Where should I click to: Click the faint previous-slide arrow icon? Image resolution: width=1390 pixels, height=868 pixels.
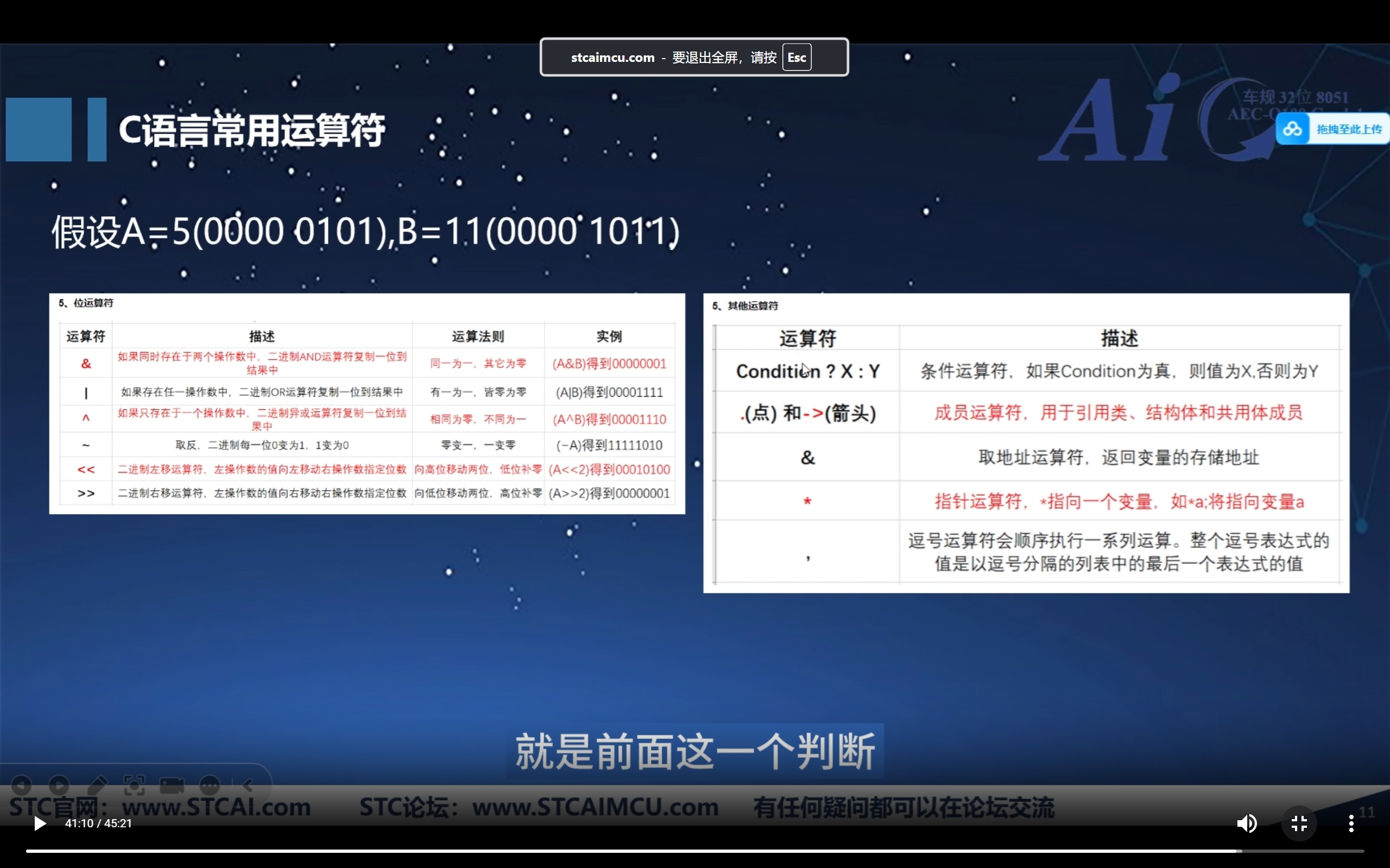pyautogui.click(x=22, y=785)
